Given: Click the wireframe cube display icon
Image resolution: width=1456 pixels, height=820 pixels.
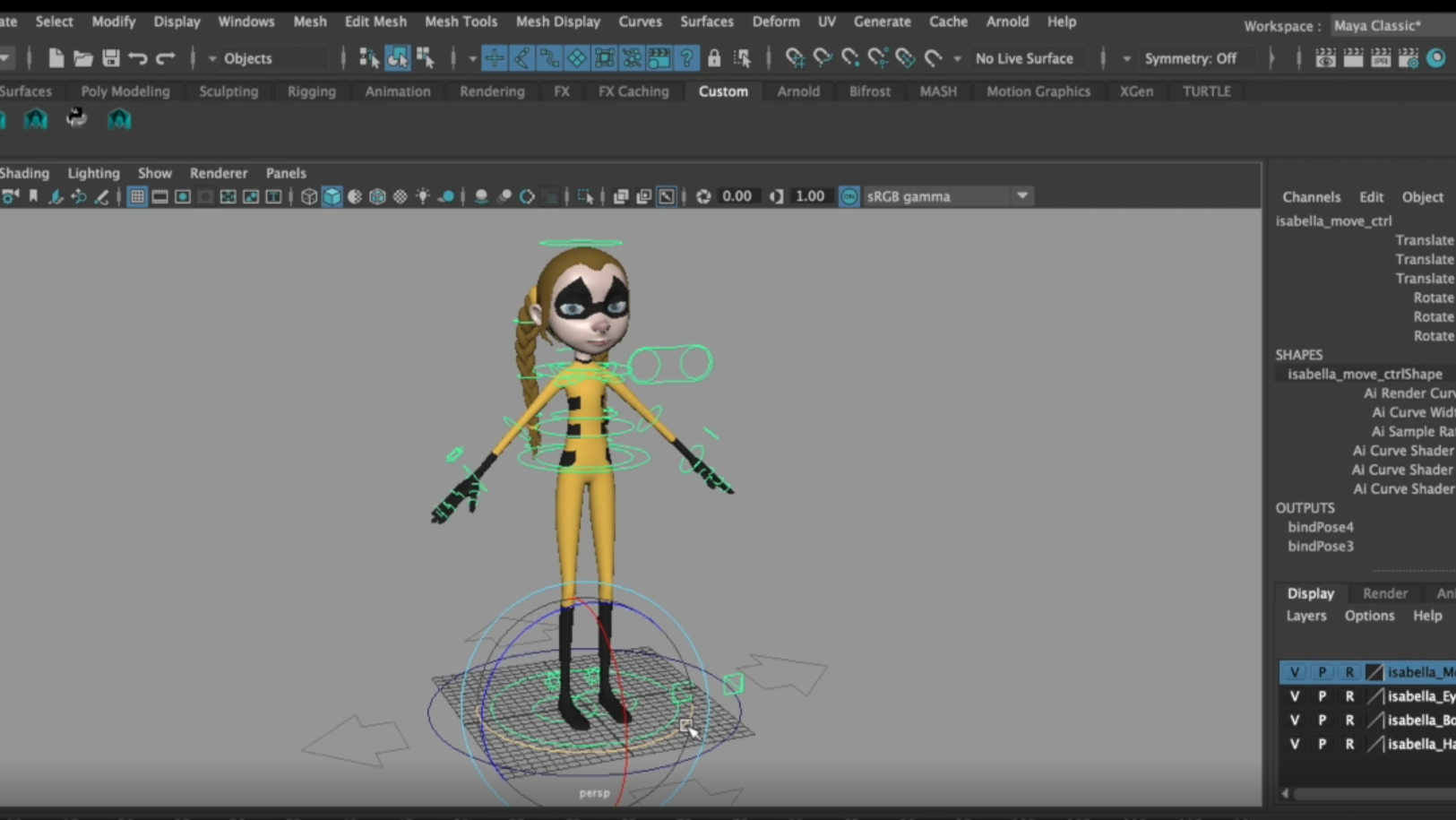Looking at the screenshot, I should [309, 196].
